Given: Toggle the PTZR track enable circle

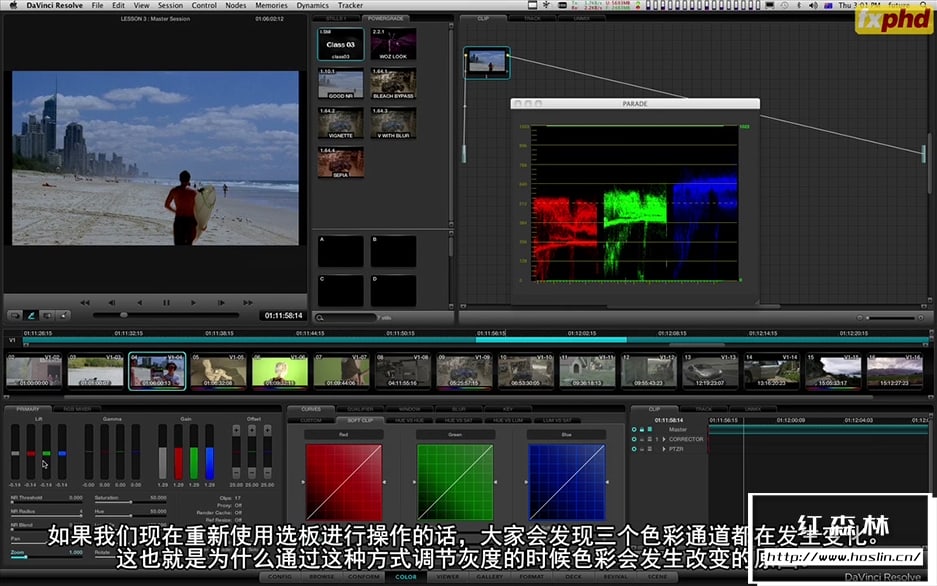Looking at the screenshot, I should click(634, 449).
